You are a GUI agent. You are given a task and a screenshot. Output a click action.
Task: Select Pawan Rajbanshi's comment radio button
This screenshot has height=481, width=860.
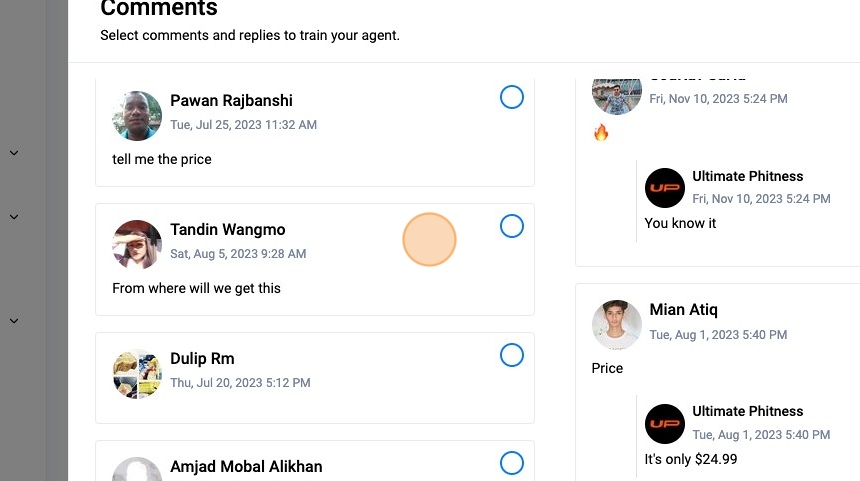pyautogui.click(x=511, y=97)
